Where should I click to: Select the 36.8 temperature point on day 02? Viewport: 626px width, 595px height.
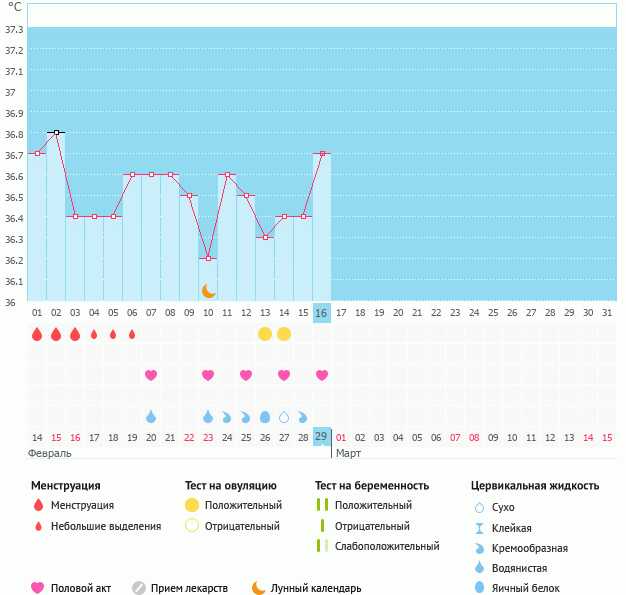pyautogui.click(x=56, y=132)
